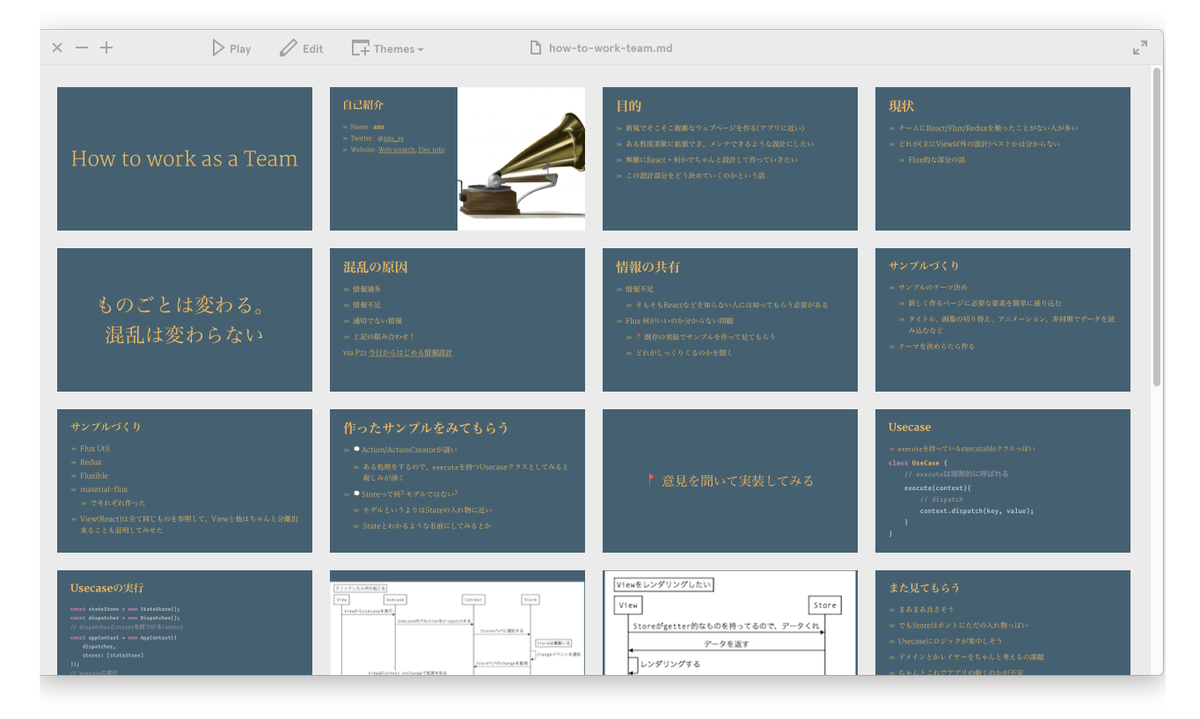Select the Usecaseの実行 slide
Viewport: 1200px width, 719px height.
tap(184, 623)
